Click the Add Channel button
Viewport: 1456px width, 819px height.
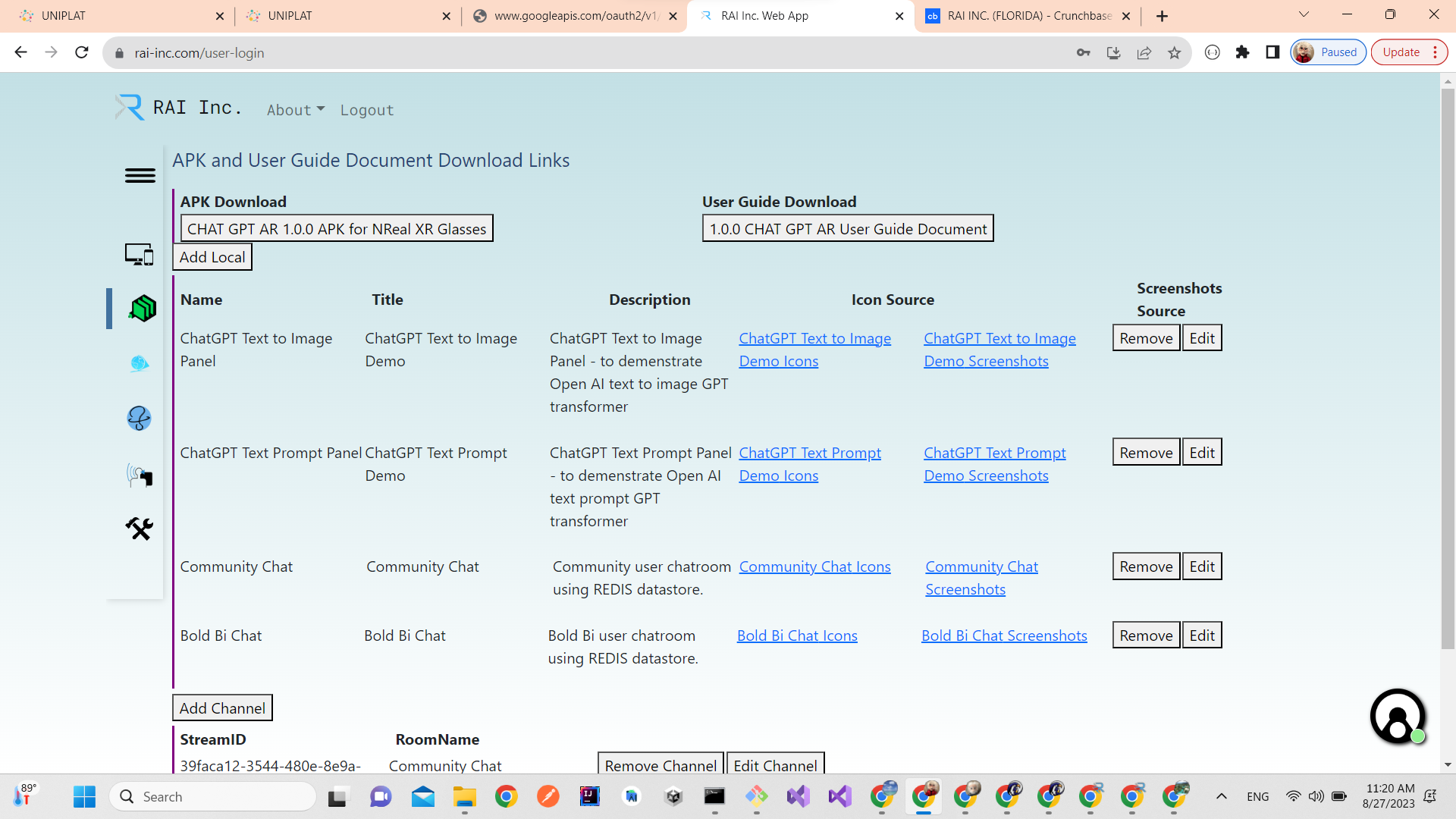(x=221, y=708)
